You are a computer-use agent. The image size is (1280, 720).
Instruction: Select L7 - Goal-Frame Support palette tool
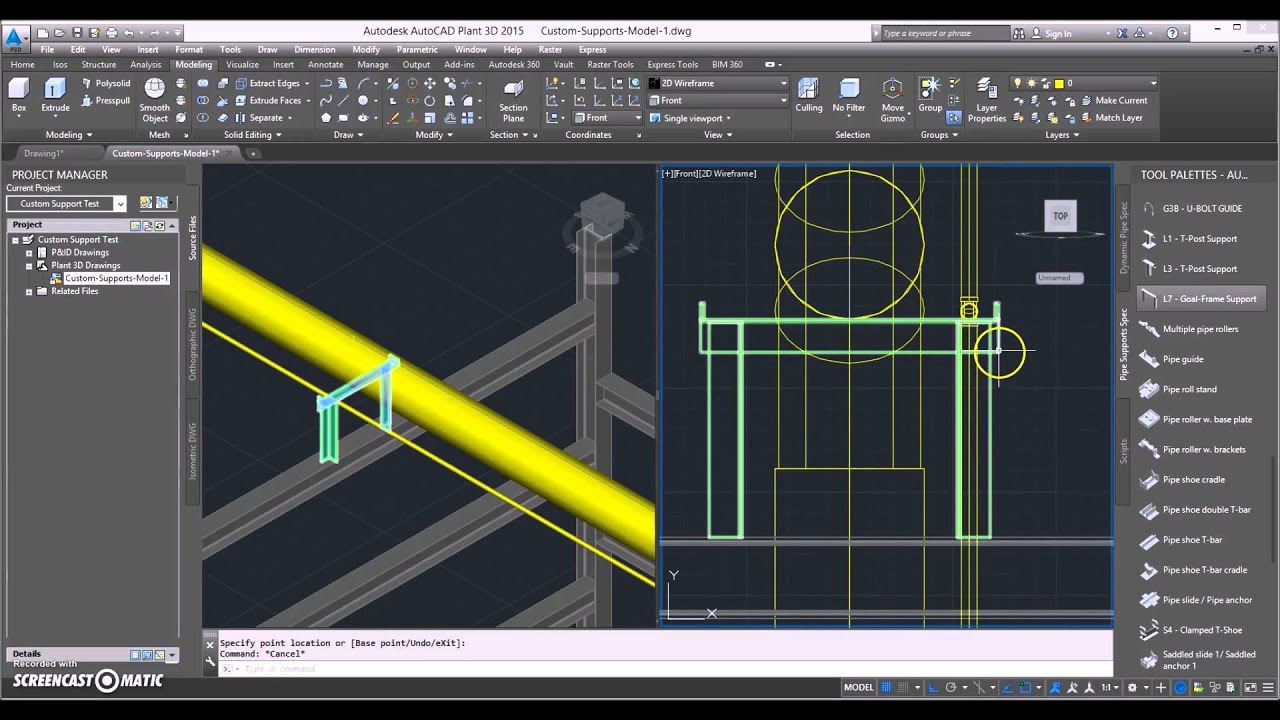1201,298
